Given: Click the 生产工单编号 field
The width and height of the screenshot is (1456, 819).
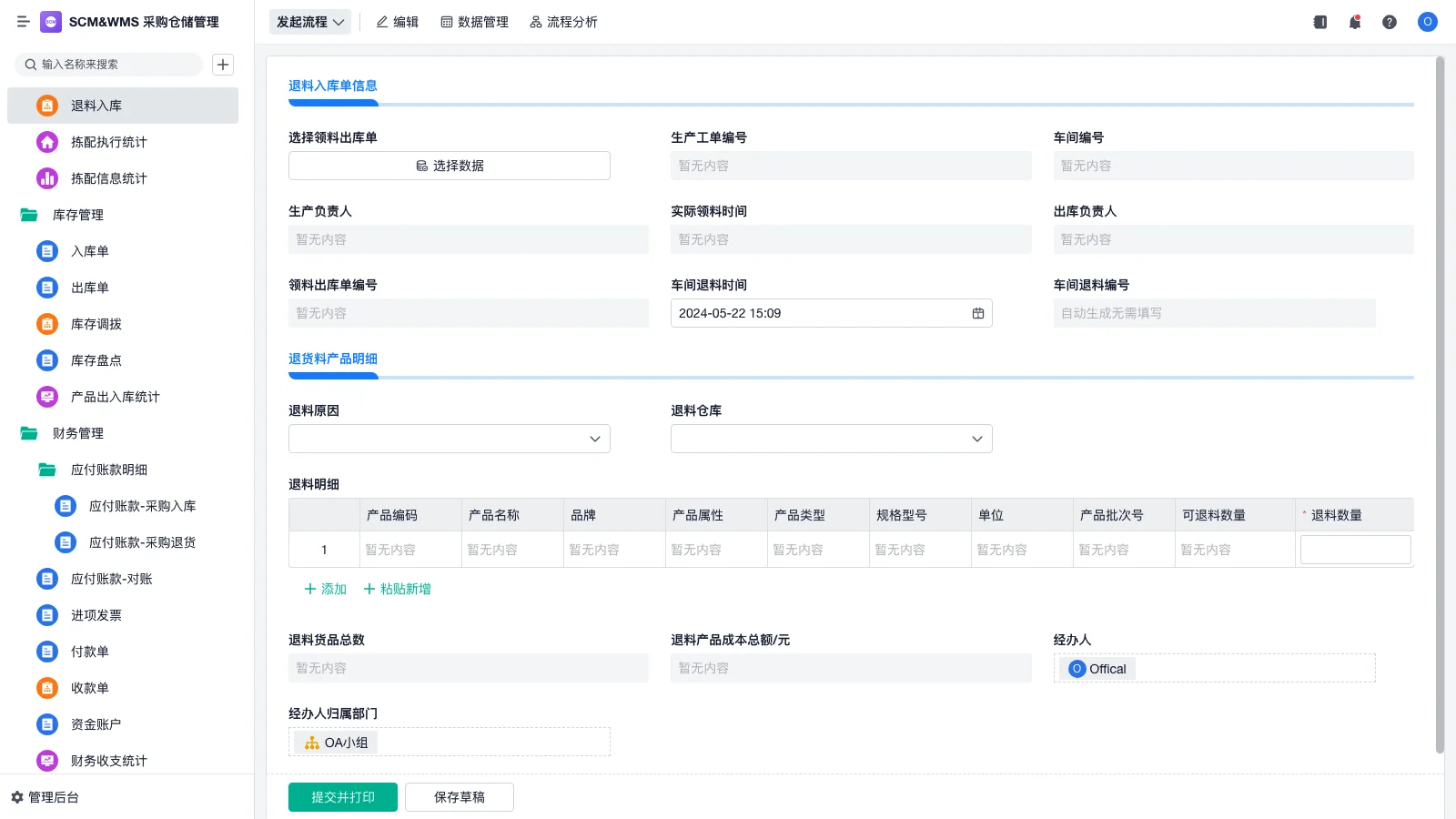Looking at the screenshot, I should point(852,166).
